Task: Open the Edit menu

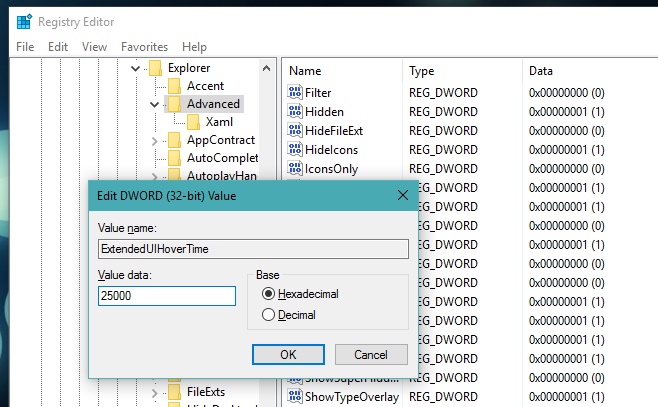Action: pyautogui.click(x=58, y=47)
